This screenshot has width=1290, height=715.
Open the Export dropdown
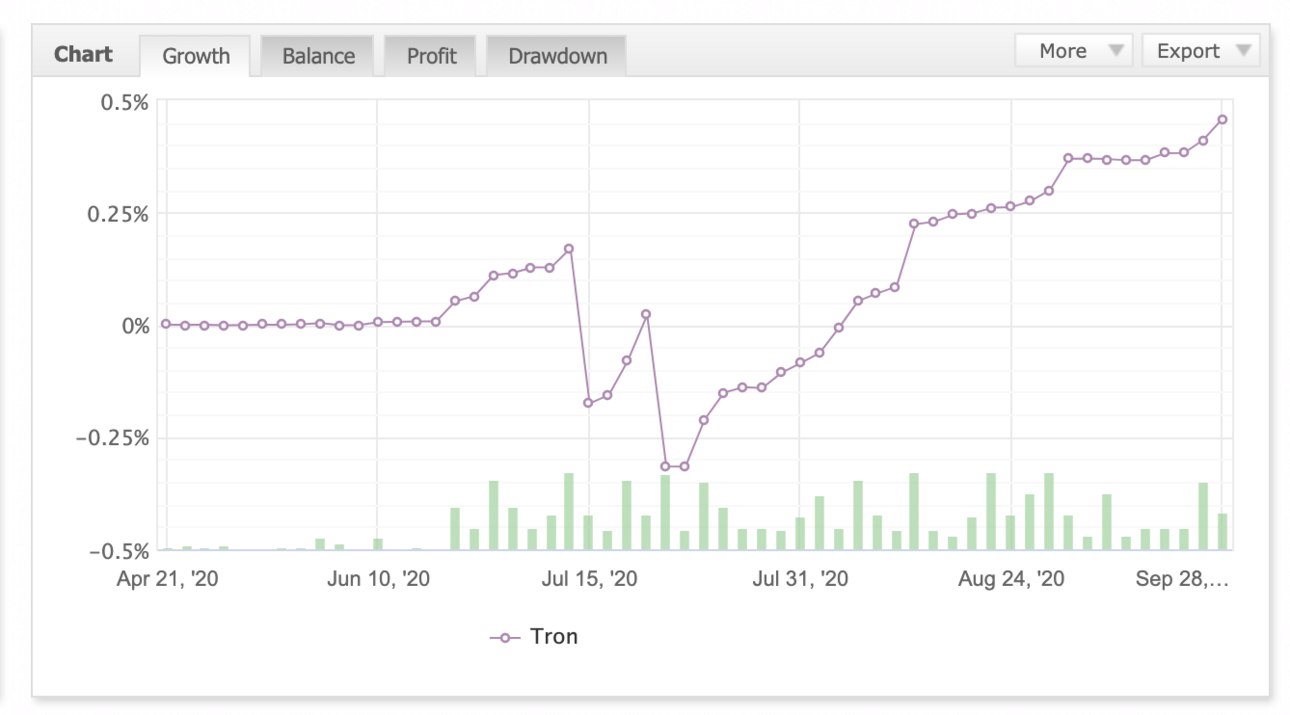pos(1201,51)
